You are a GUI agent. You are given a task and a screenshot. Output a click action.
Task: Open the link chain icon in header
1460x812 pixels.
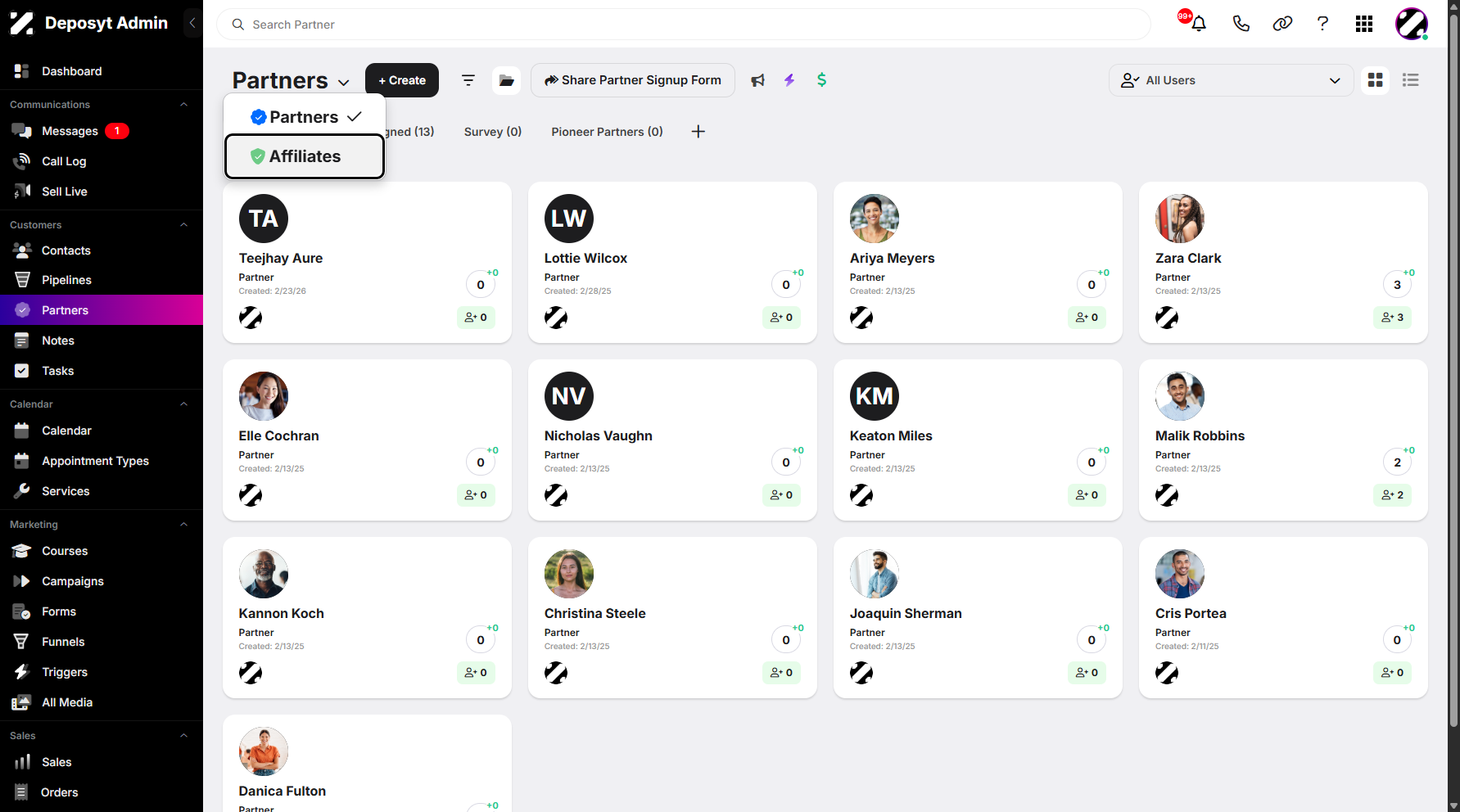pyautogui.click(x=1282, y=24)
